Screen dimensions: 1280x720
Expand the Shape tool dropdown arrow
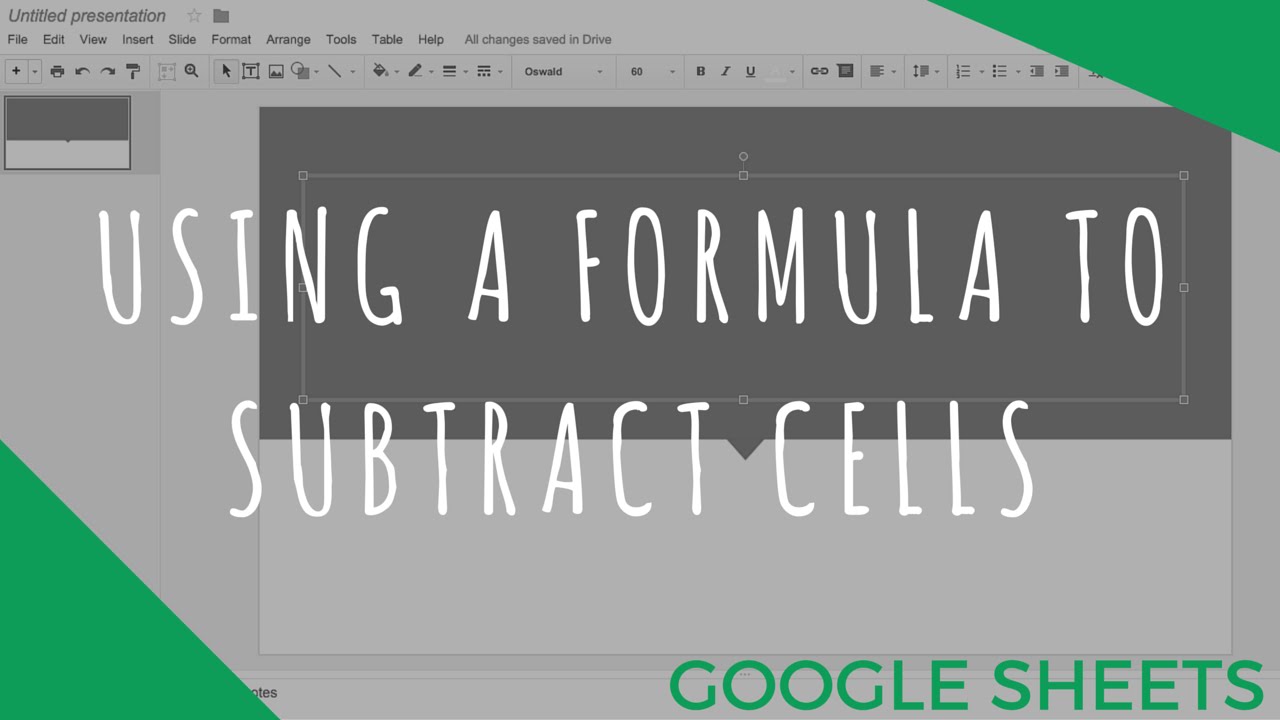[317, 72]
